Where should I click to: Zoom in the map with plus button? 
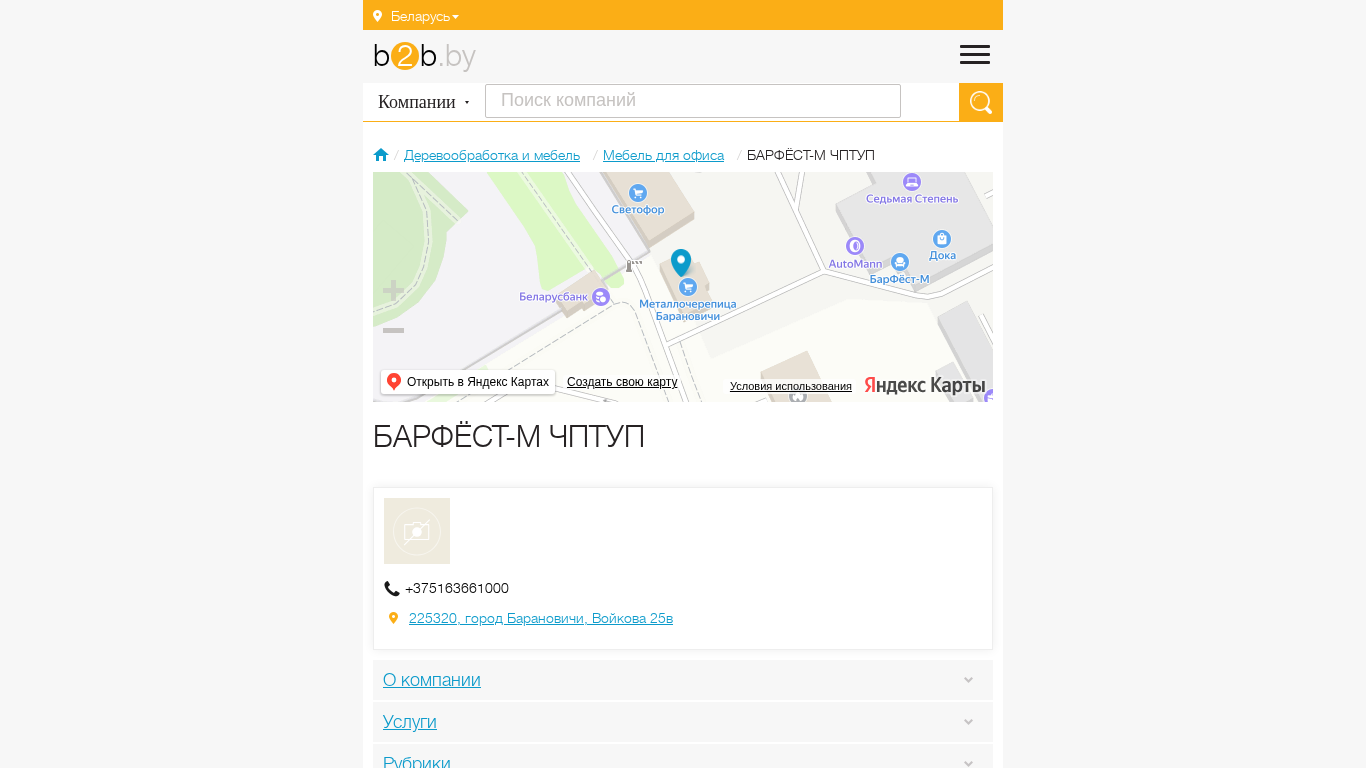tap(393, 291)
